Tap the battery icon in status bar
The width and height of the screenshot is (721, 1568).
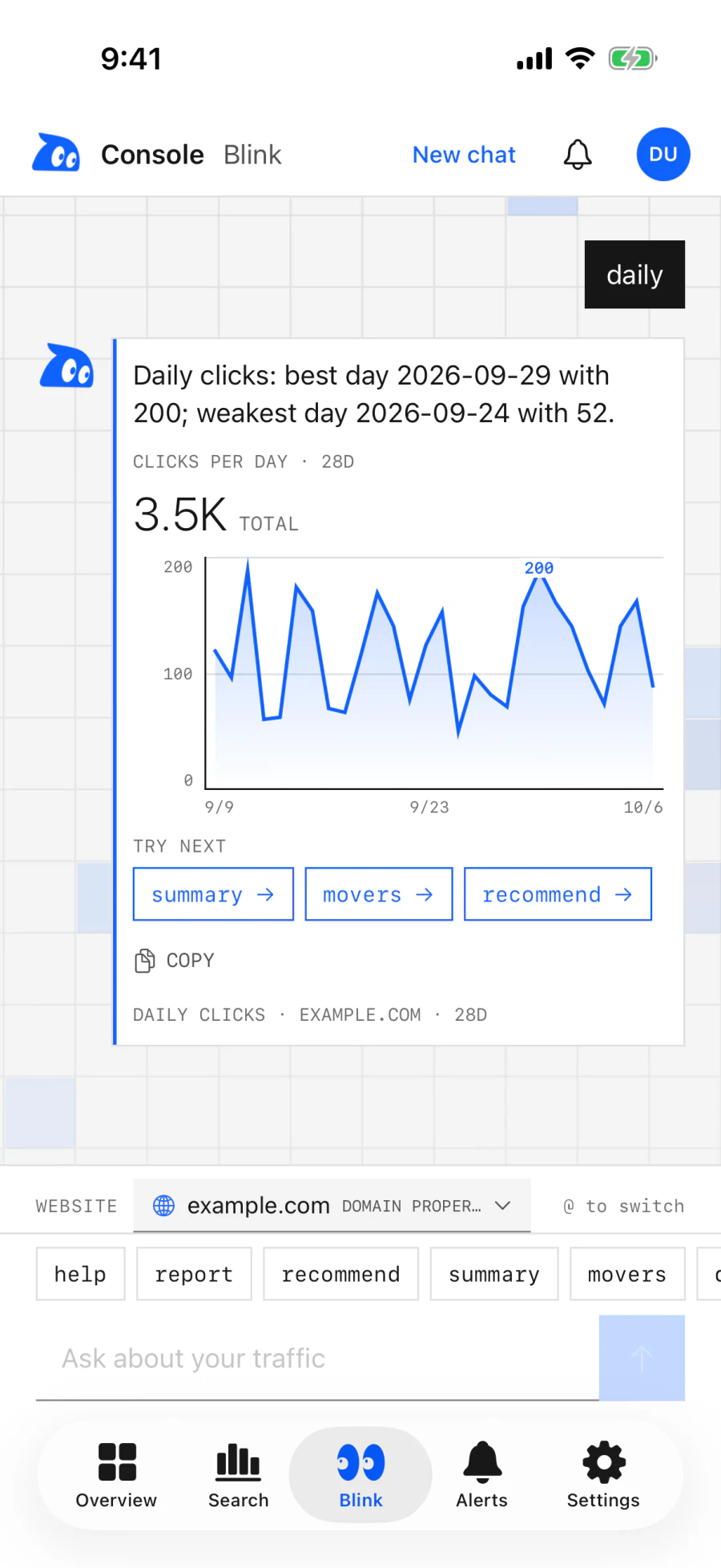pos(633,58)
